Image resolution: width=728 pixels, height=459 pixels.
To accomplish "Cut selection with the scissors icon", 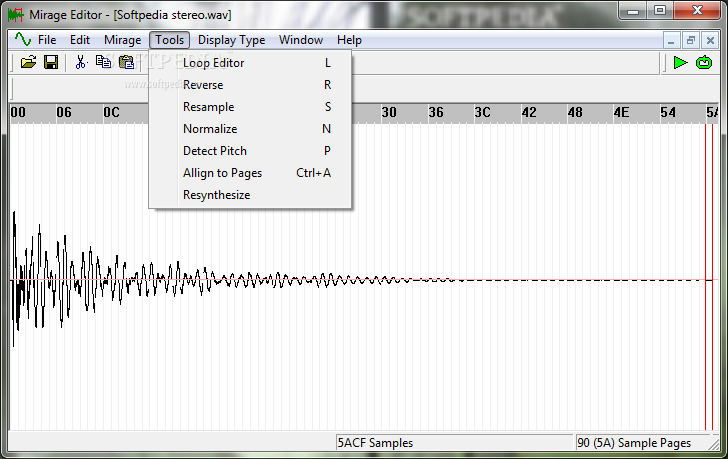I will tap(81, 62).
